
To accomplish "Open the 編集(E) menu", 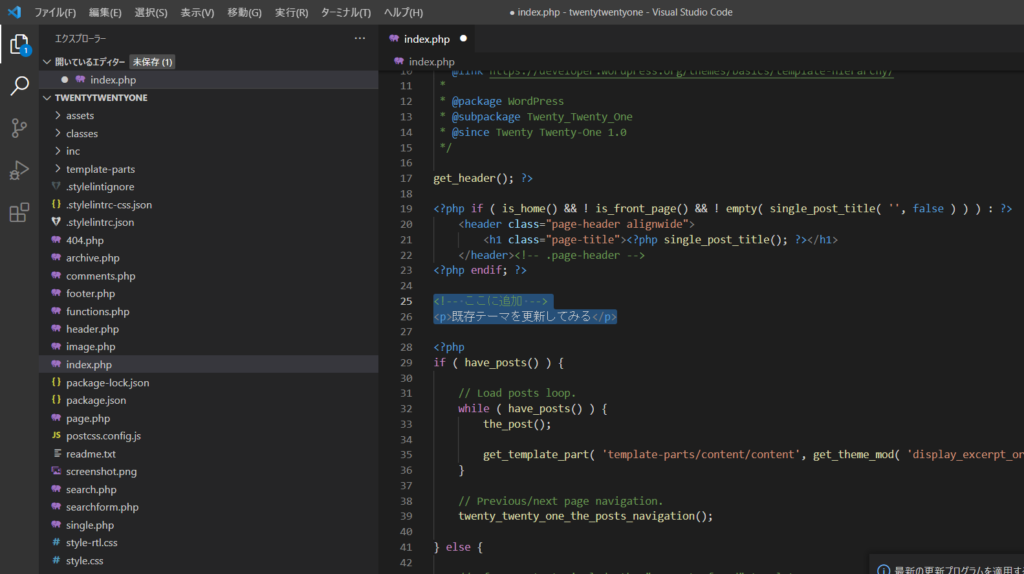I will pyautogui.click(x=104, y=12).
